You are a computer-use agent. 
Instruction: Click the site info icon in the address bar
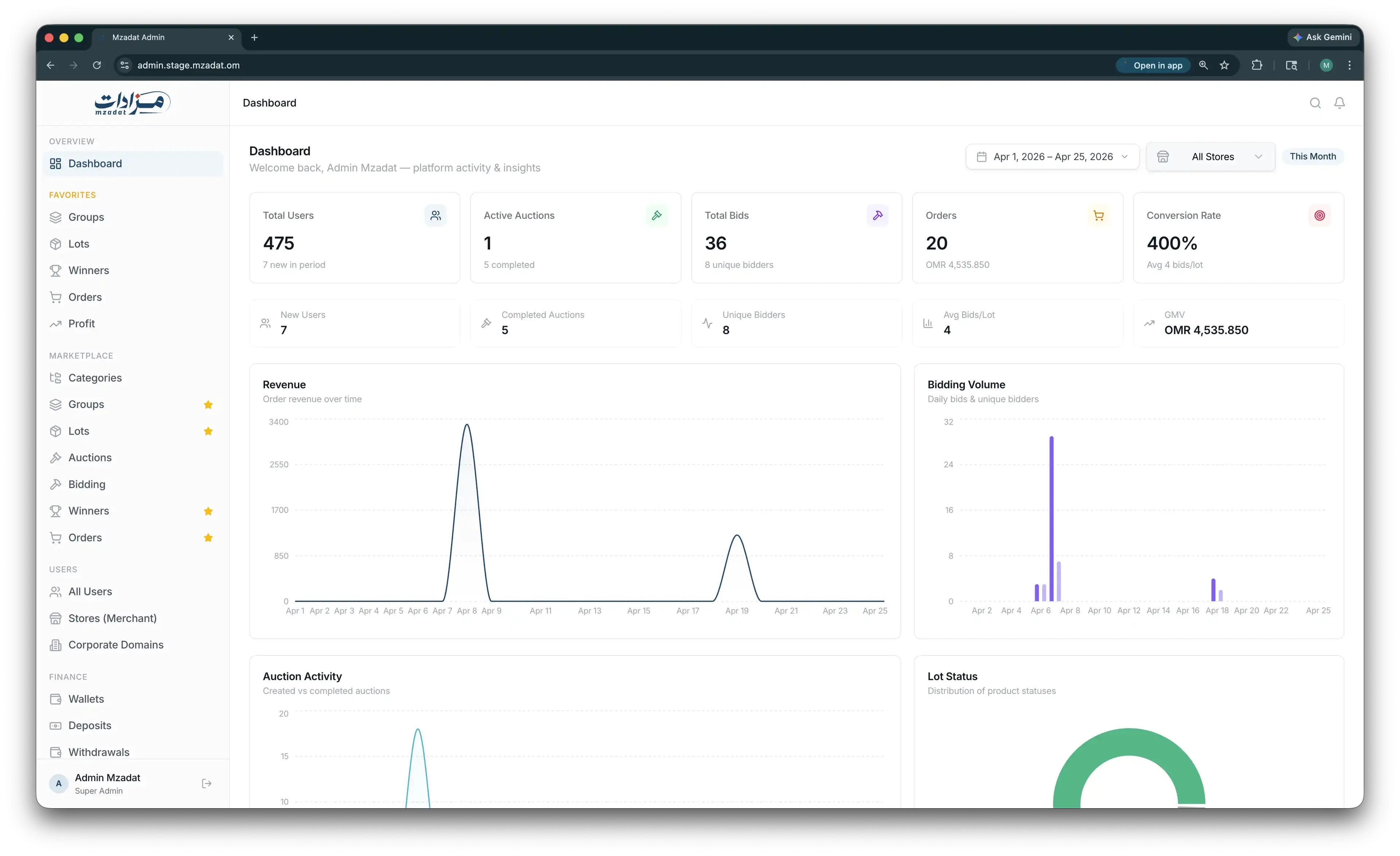125,65
